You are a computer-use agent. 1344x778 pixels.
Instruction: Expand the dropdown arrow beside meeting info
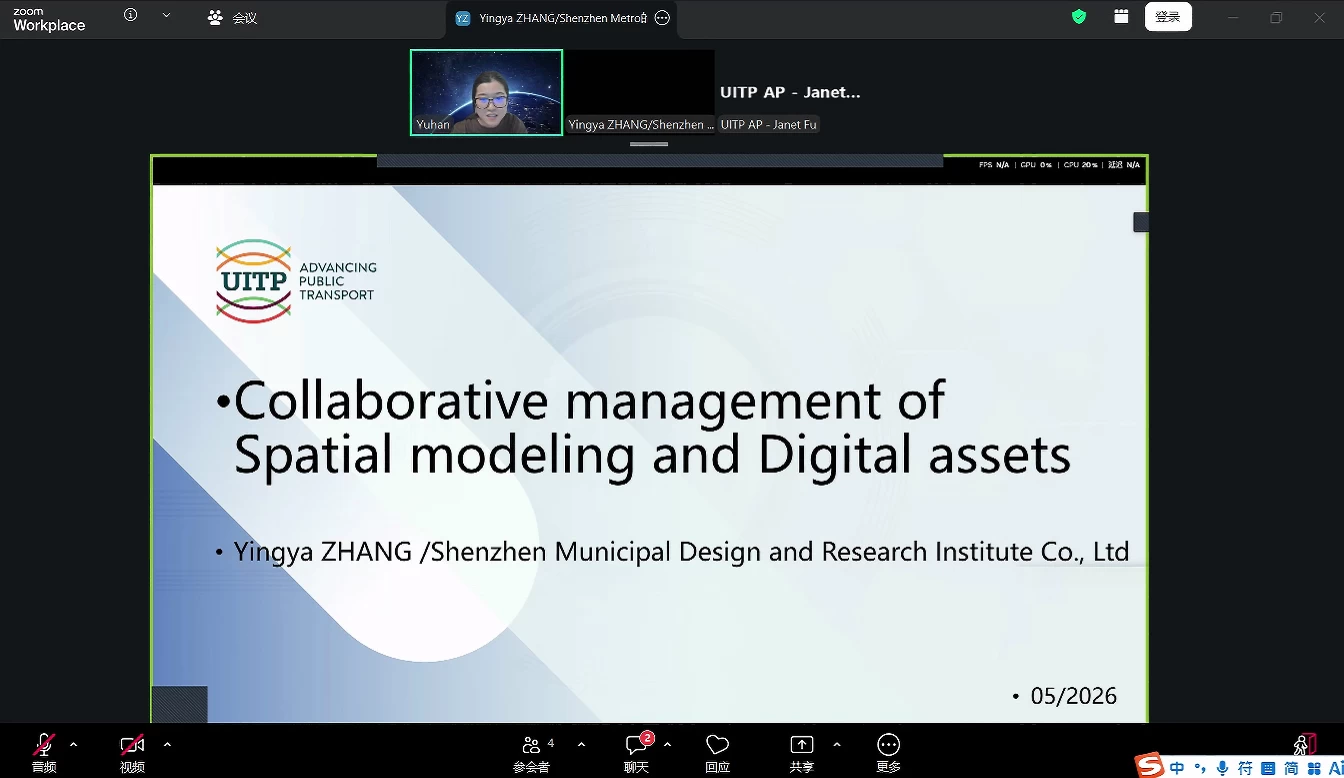tap(166, 16)
